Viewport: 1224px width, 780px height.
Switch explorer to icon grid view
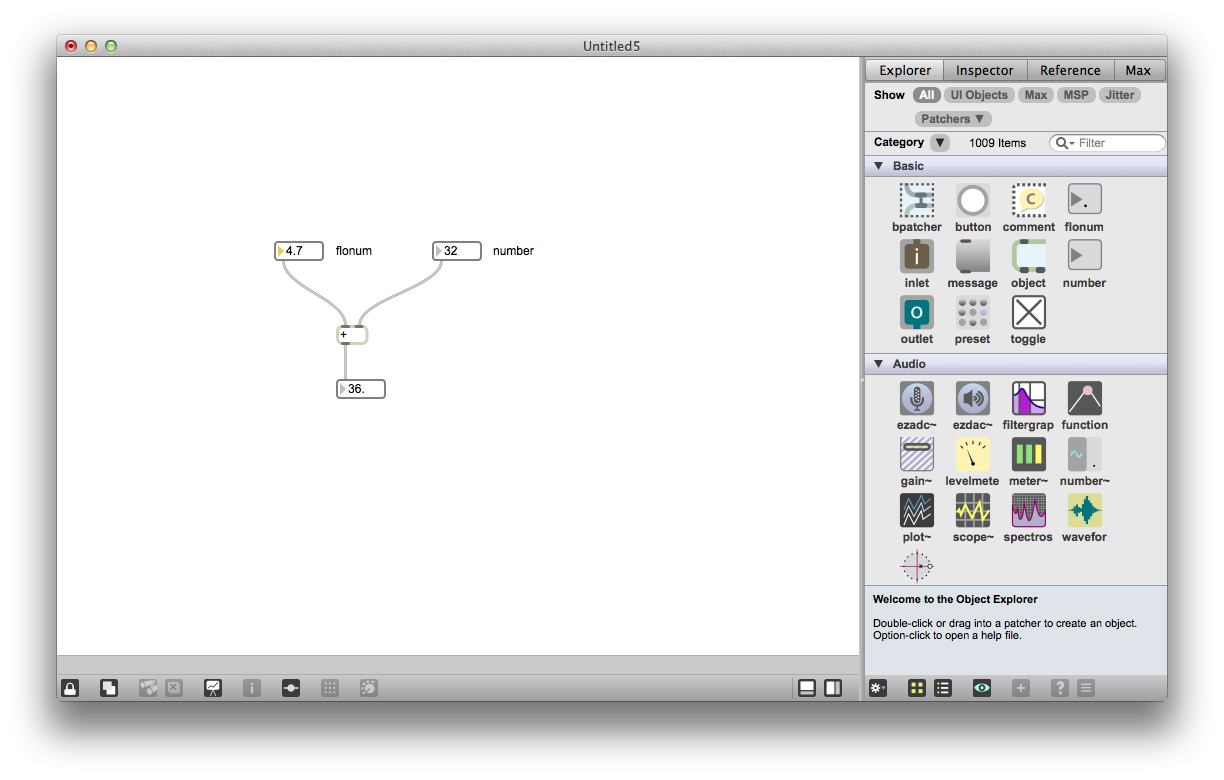(x=917, y=688)
